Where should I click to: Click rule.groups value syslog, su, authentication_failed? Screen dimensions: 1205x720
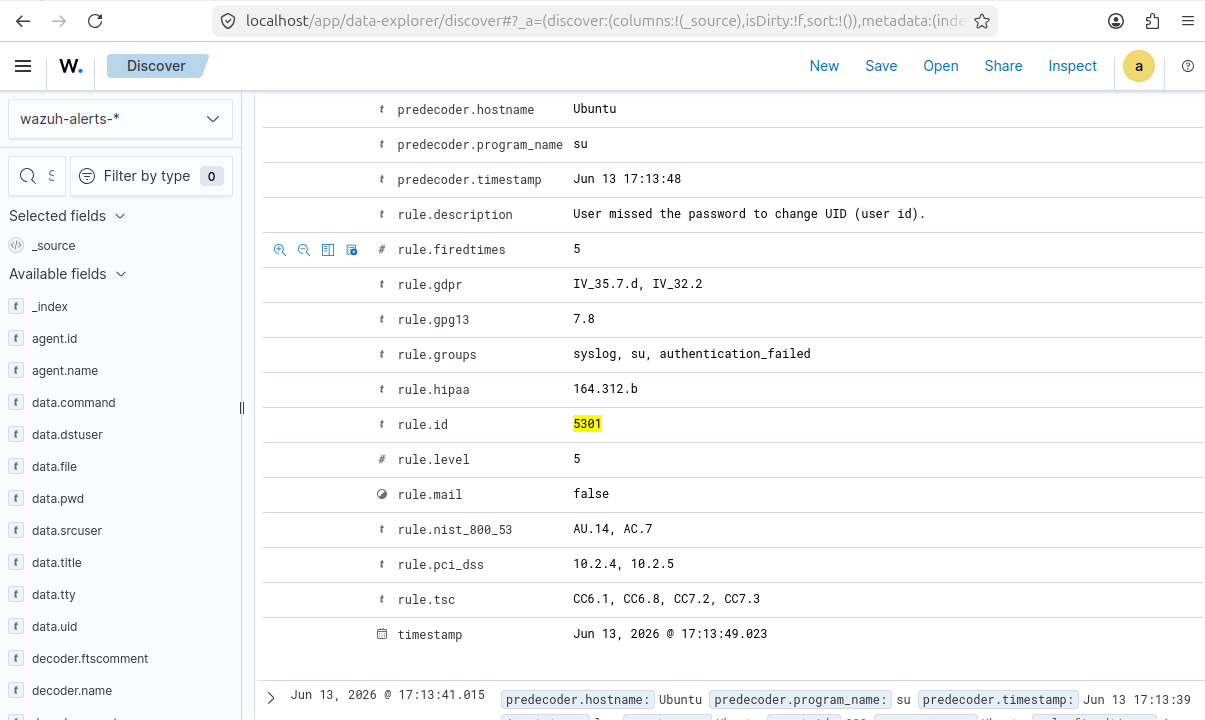(692, 354)
